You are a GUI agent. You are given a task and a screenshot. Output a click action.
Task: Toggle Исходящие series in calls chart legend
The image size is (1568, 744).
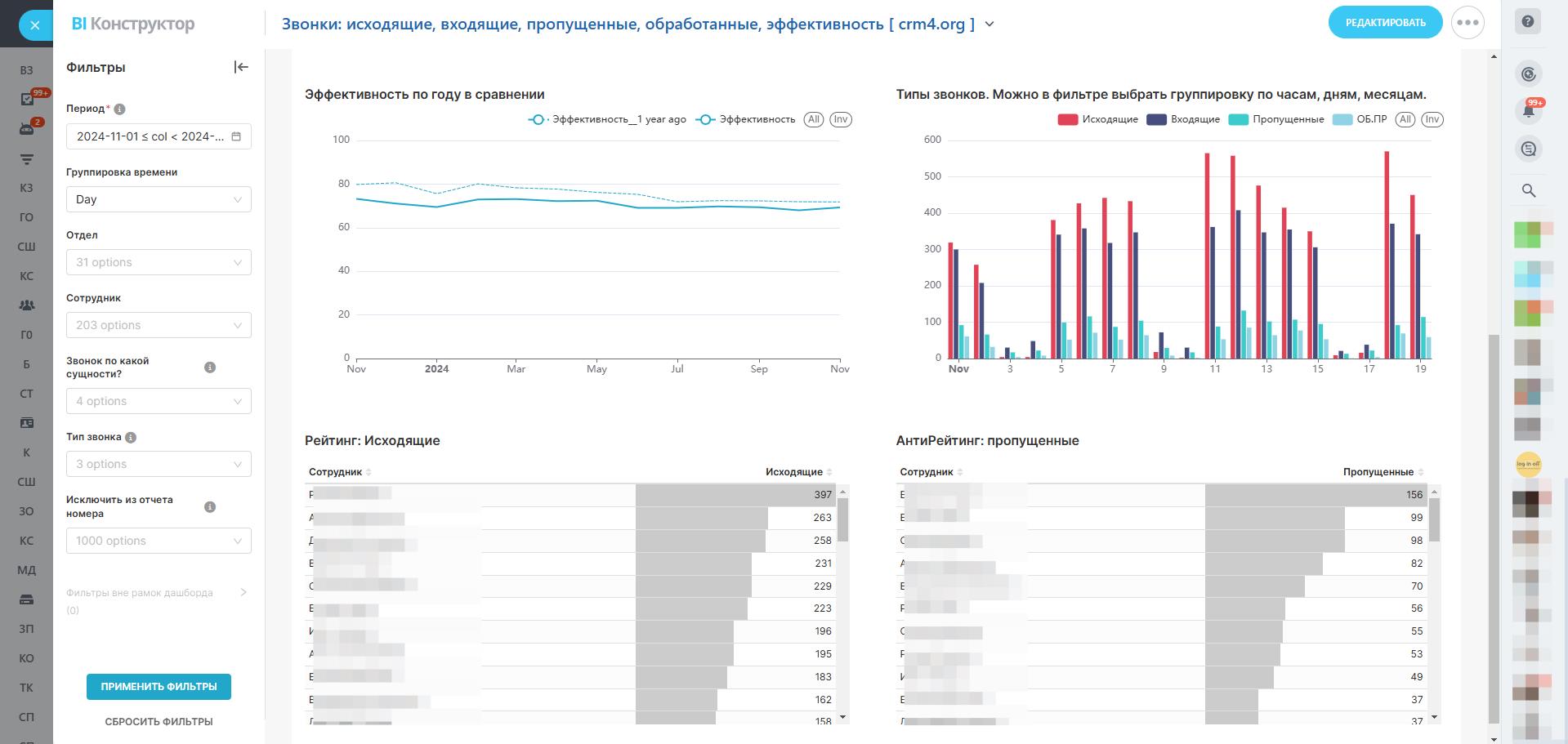[x=1097, y=119]
